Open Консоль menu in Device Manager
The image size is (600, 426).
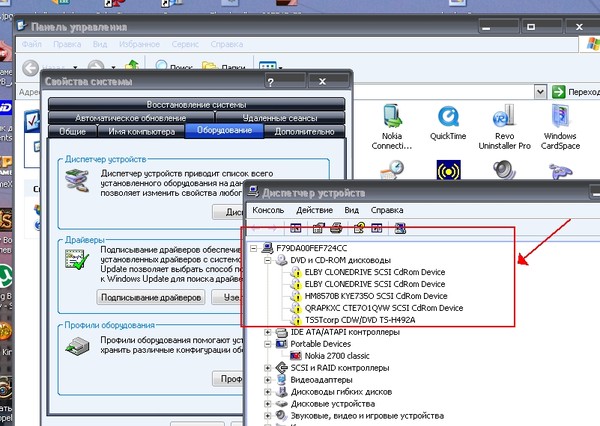[268, 210]
